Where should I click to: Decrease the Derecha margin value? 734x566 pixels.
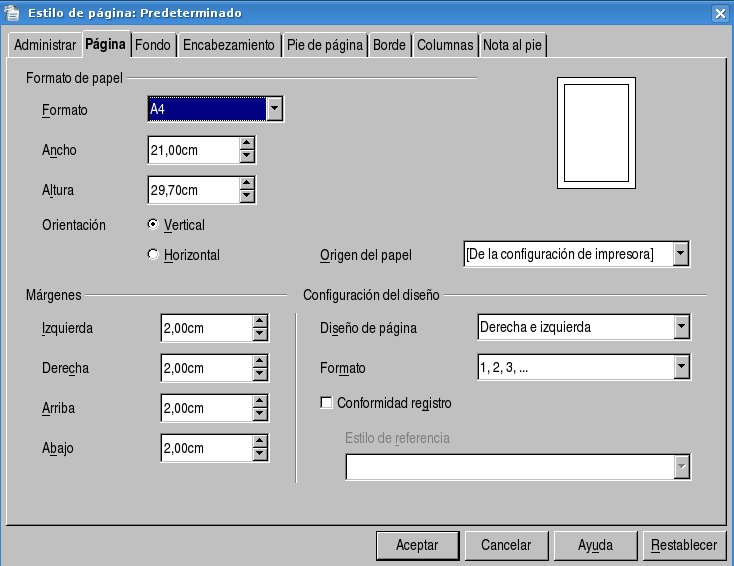pos(260,375)
